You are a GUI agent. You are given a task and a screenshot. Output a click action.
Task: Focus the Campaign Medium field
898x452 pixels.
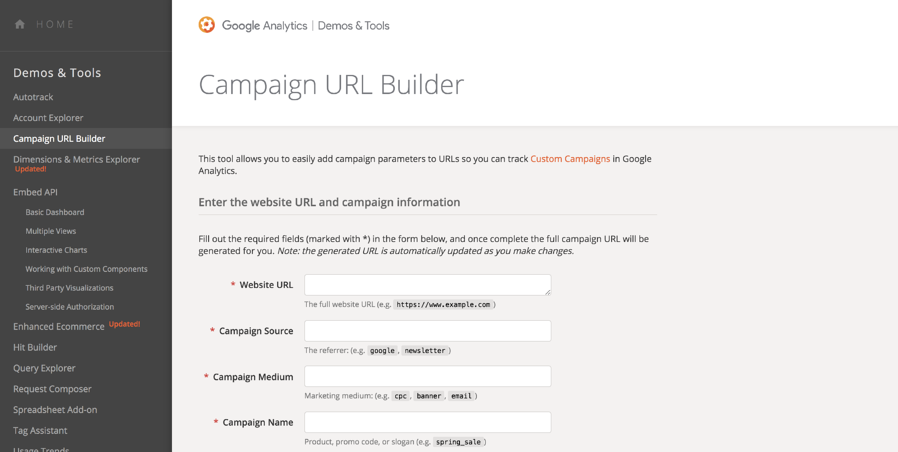pyautogui.click(x=428, y=376)
